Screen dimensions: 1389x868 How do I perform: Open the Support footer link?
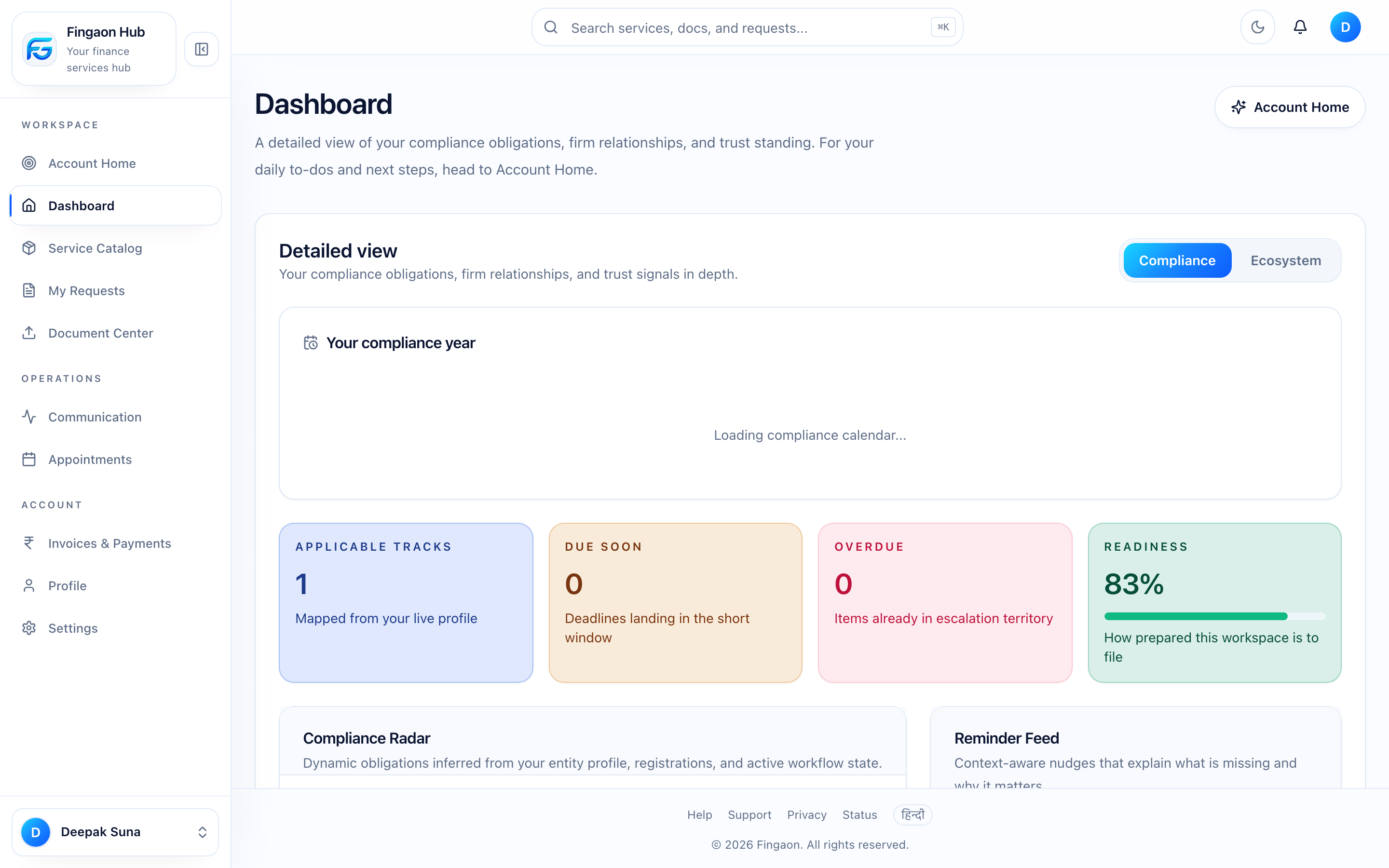(749, 814)
